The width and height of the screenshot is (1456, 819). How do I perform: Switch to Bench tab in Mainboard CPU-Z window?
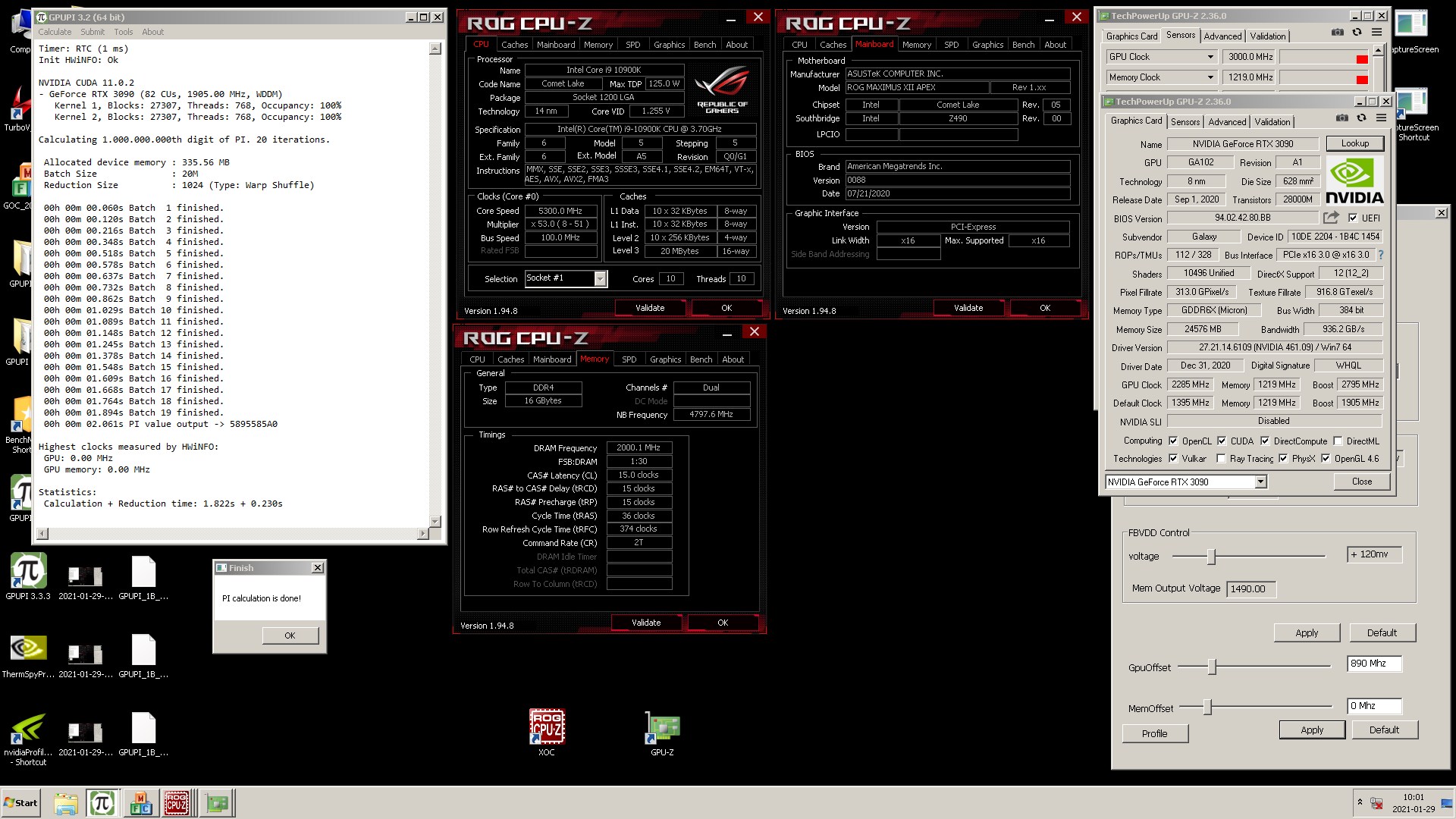[1023, 45]
